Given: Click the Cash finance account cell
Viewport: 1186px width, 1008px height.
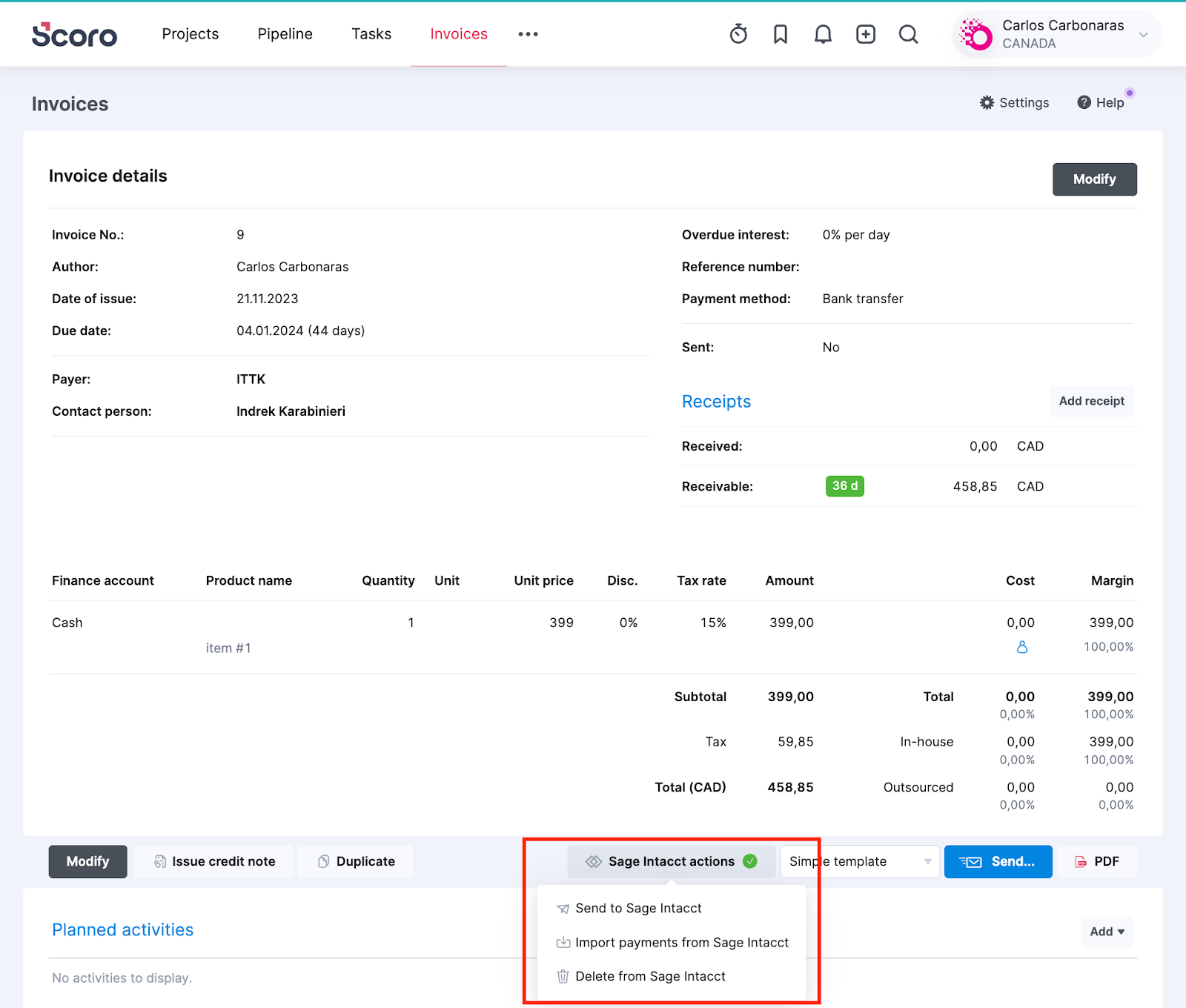Looking at the screenshot, I should tap(67, 623).
